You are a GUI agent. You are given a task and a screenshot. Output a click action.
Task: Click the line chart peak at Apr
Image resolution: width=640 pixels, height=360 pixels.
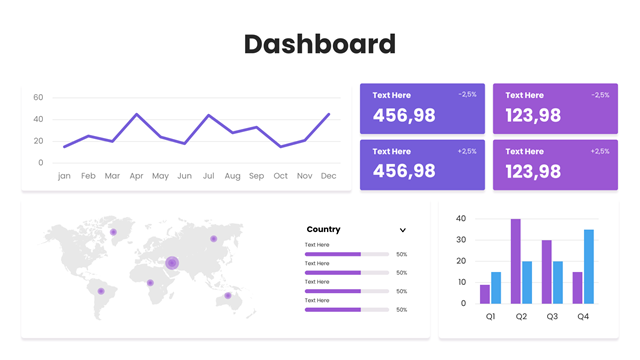(x=136, y=114)
